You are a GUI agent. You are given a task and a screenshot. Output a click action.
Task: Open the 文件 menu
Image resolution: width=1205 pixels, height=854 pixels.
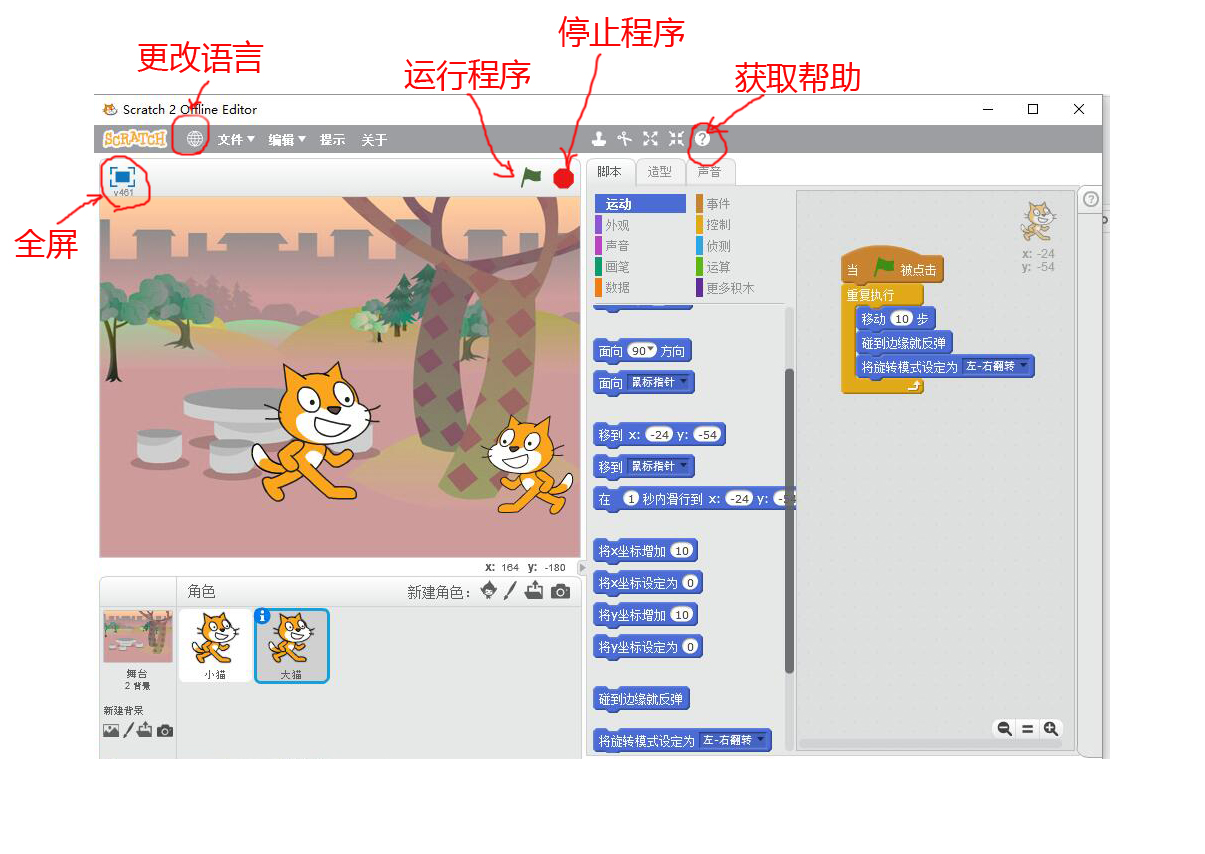click(x=237, y=140)
